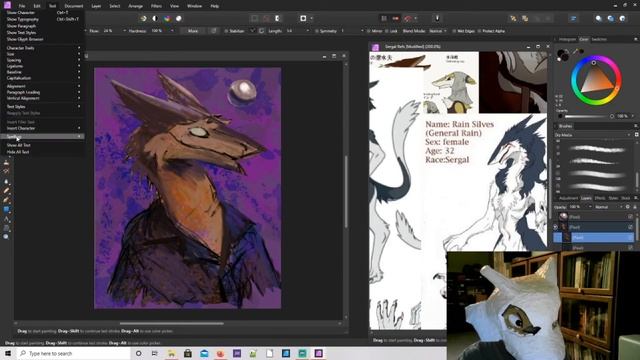Enable the Mirror checkbox

click(x=368, y=31)
